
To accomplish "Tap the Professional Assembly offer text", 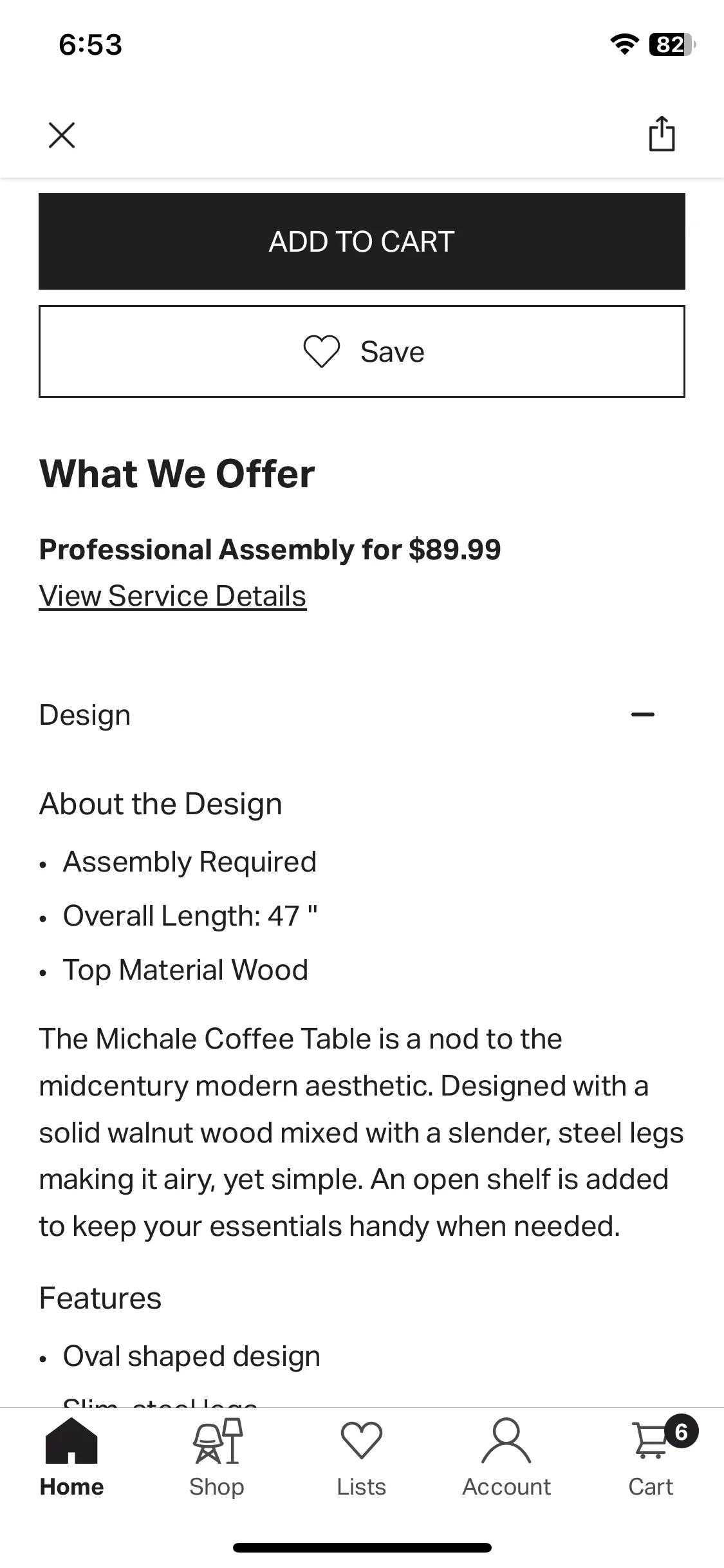I will click(270, 550).
